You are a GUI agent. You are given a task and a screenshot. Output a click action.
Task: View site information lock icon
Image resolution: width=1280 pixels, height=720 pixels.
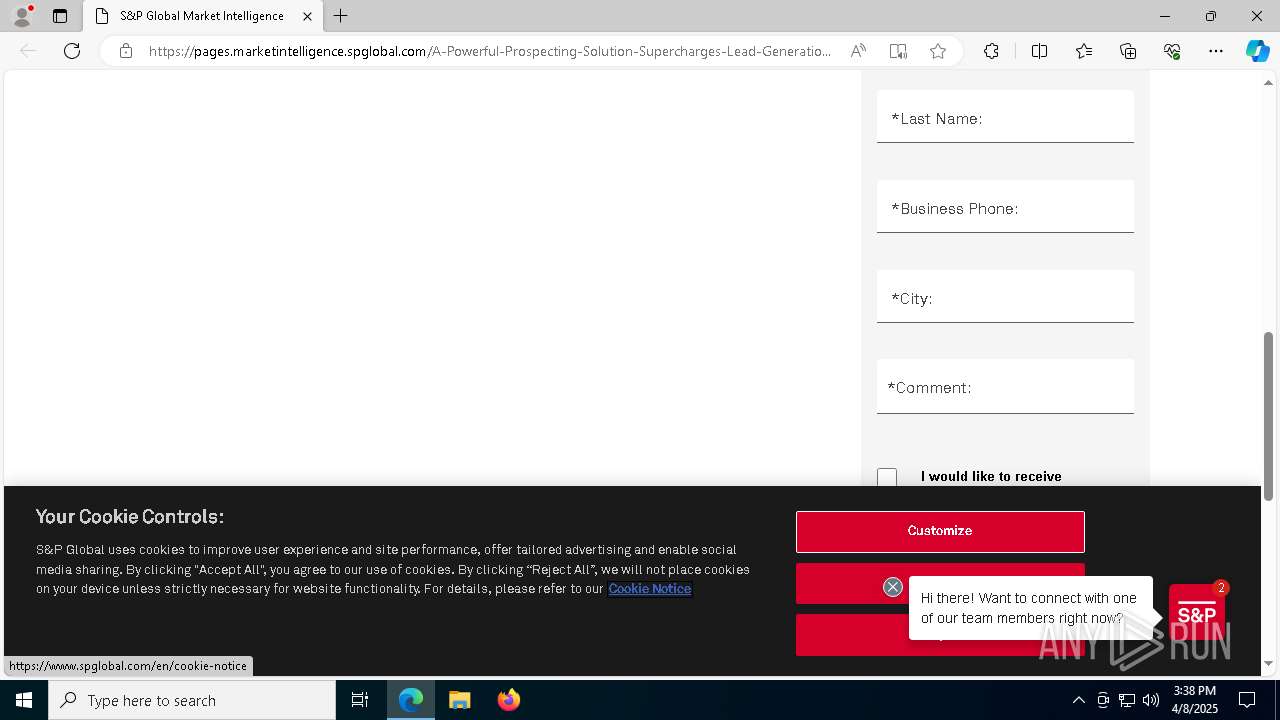[x=126, y=51]
